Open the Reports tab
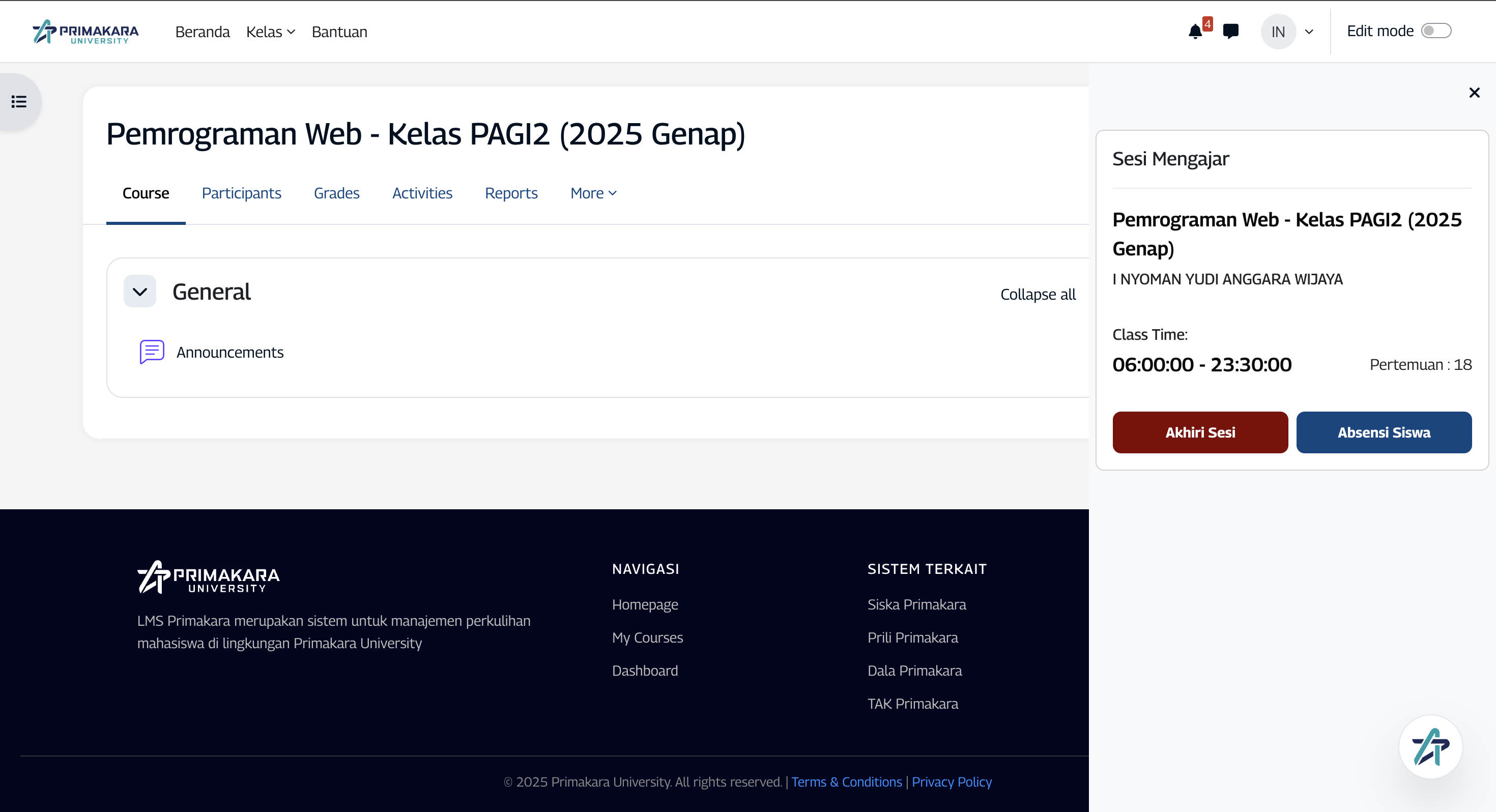This screenshot has width=1496, height=812. (x=511, y=193)
